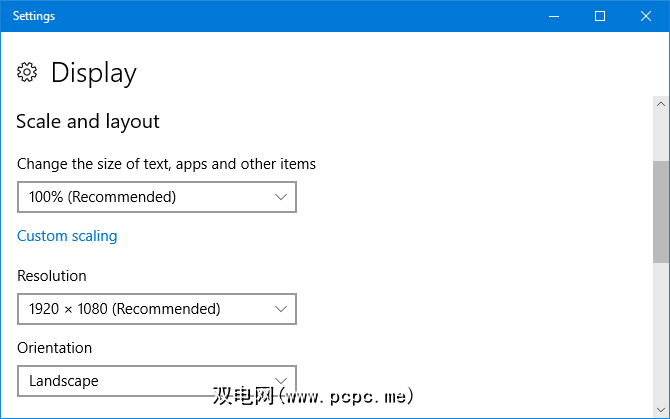The image size is (670, 419).
Task: Click the Orientation label
Action: coord(54,348)
